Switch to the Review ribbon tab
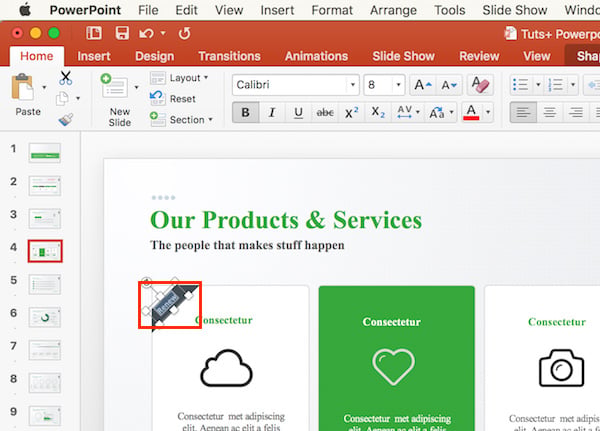Screen dimensions: 600x431 coord(479,56)
